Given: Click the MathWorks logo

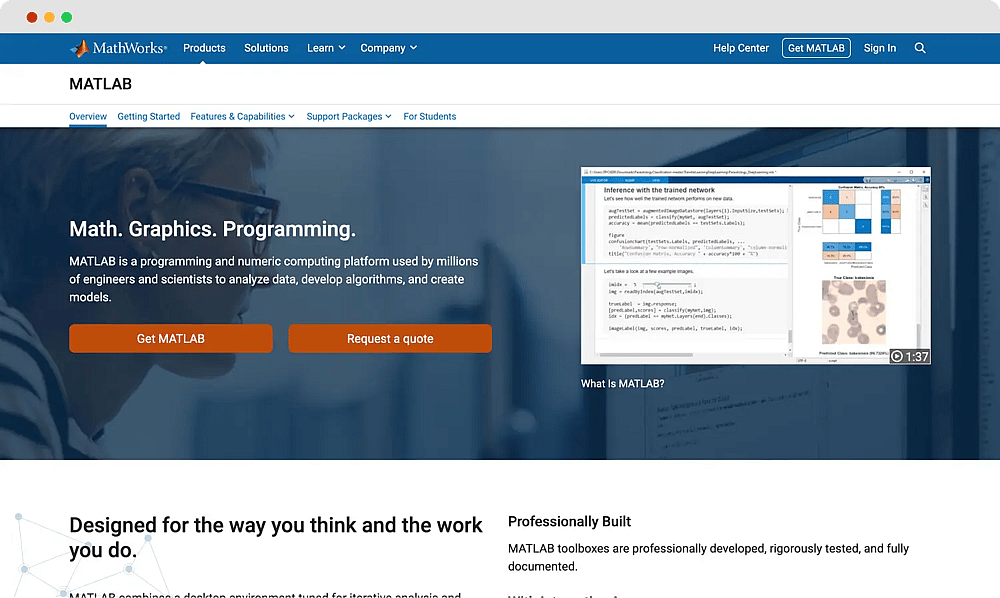Looking at the screenshot, I should [x=118, y=48].
